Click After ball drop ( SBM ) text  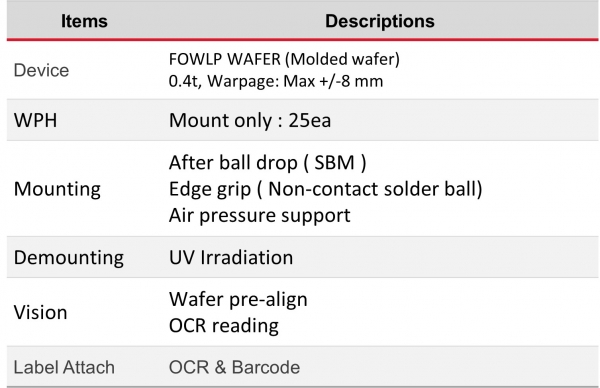267,163
